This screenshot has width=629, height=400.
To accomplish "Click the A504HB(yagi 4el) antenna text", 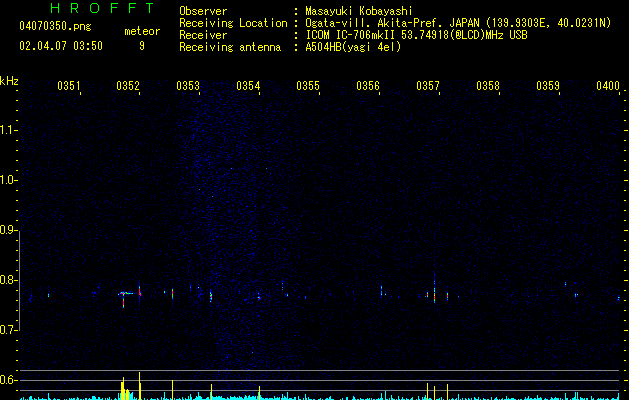I will [353, 47].
